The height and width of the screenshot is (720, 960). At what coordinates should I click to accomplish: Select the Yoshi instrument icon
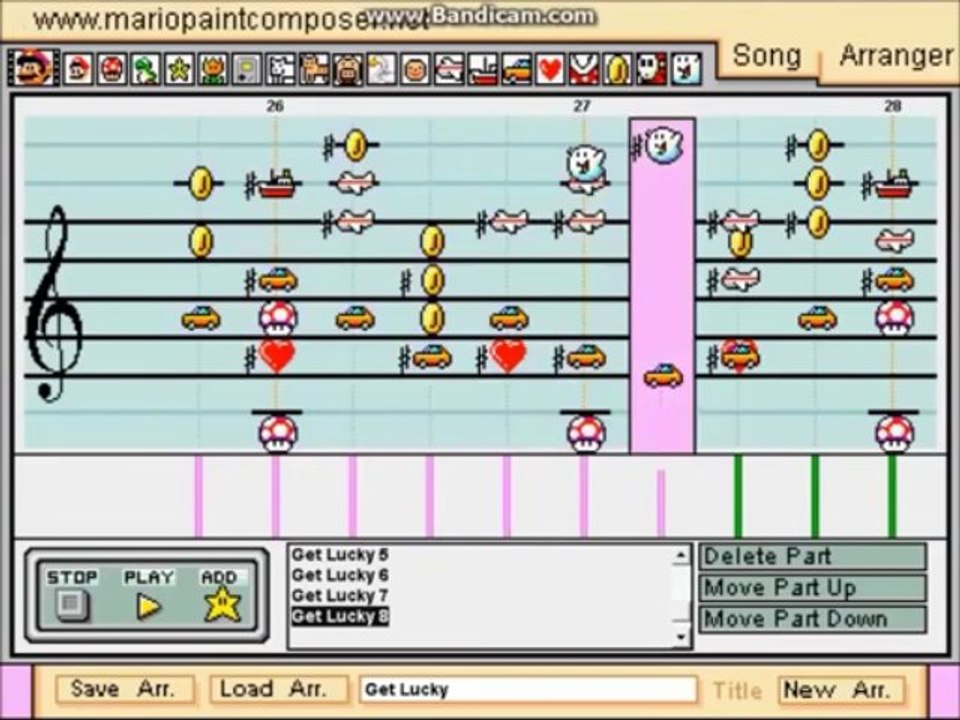tap(146, 69)
